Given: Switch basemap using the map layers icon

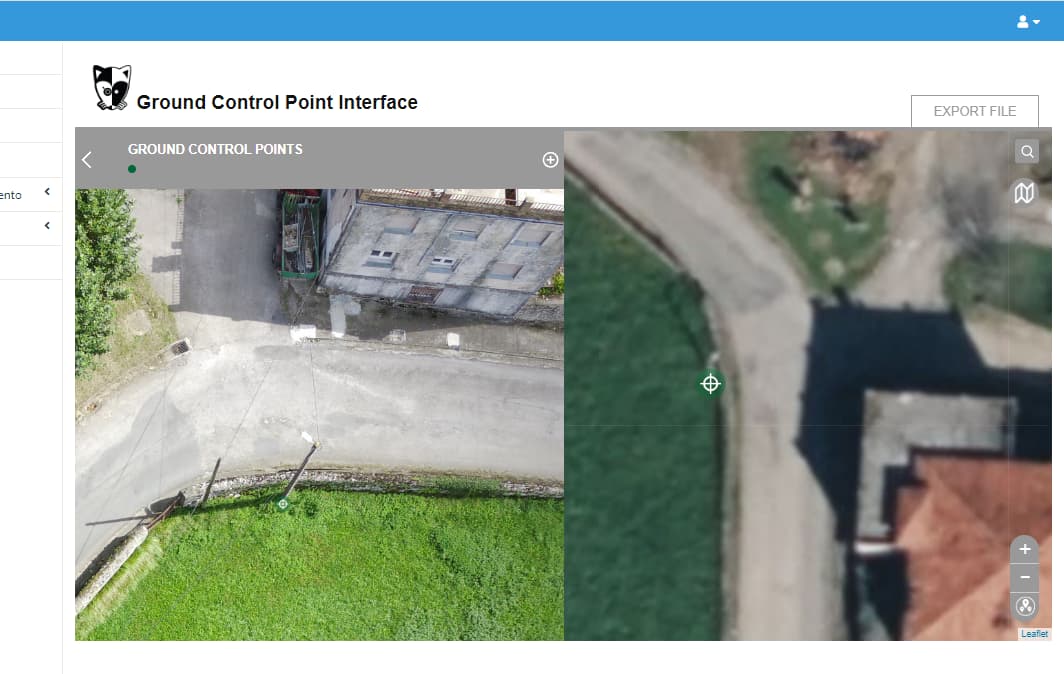Looking at the screenshot, I should 1024,193.
